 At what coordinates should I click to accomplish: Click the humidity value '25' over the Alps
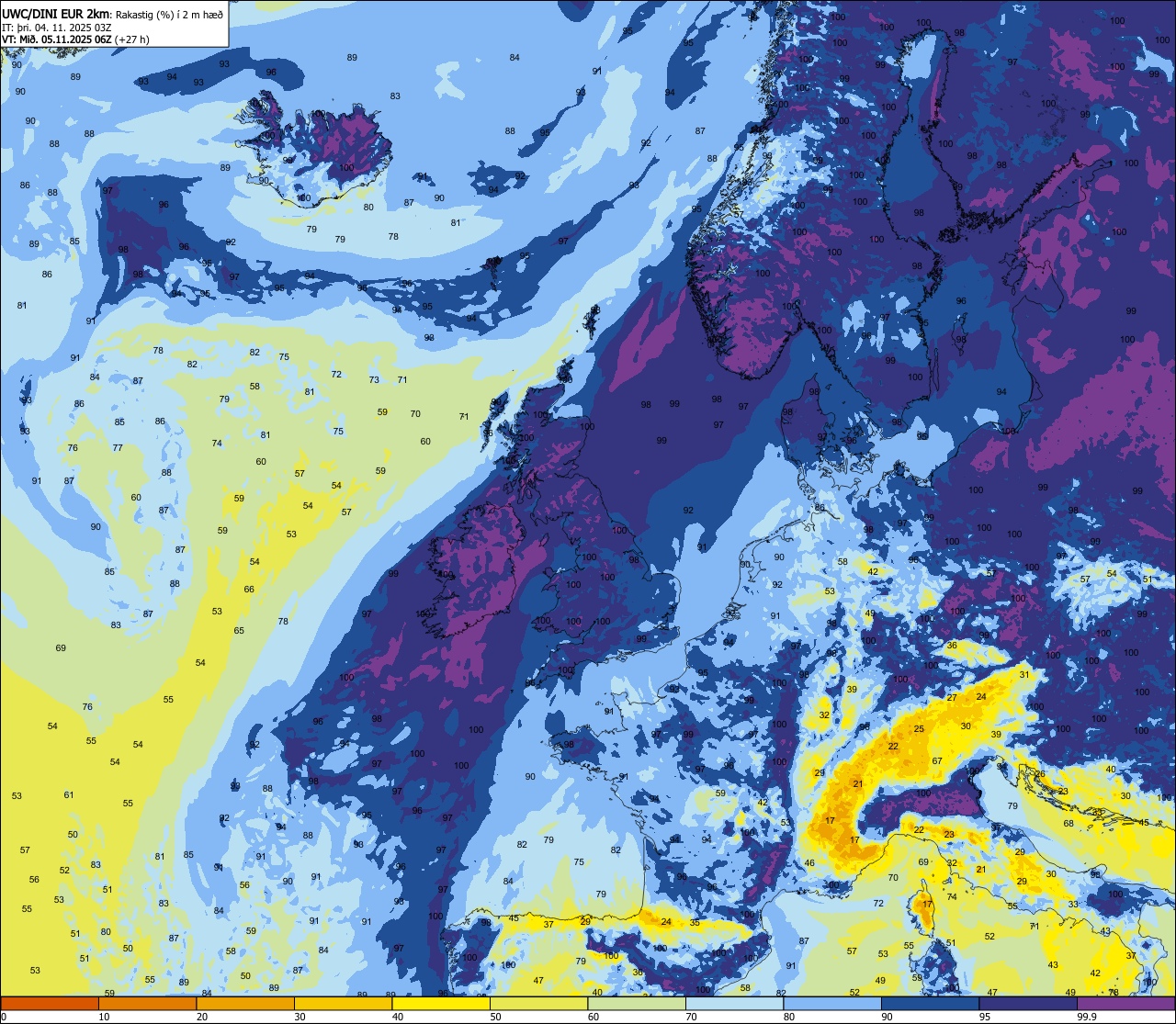[919, 728]
